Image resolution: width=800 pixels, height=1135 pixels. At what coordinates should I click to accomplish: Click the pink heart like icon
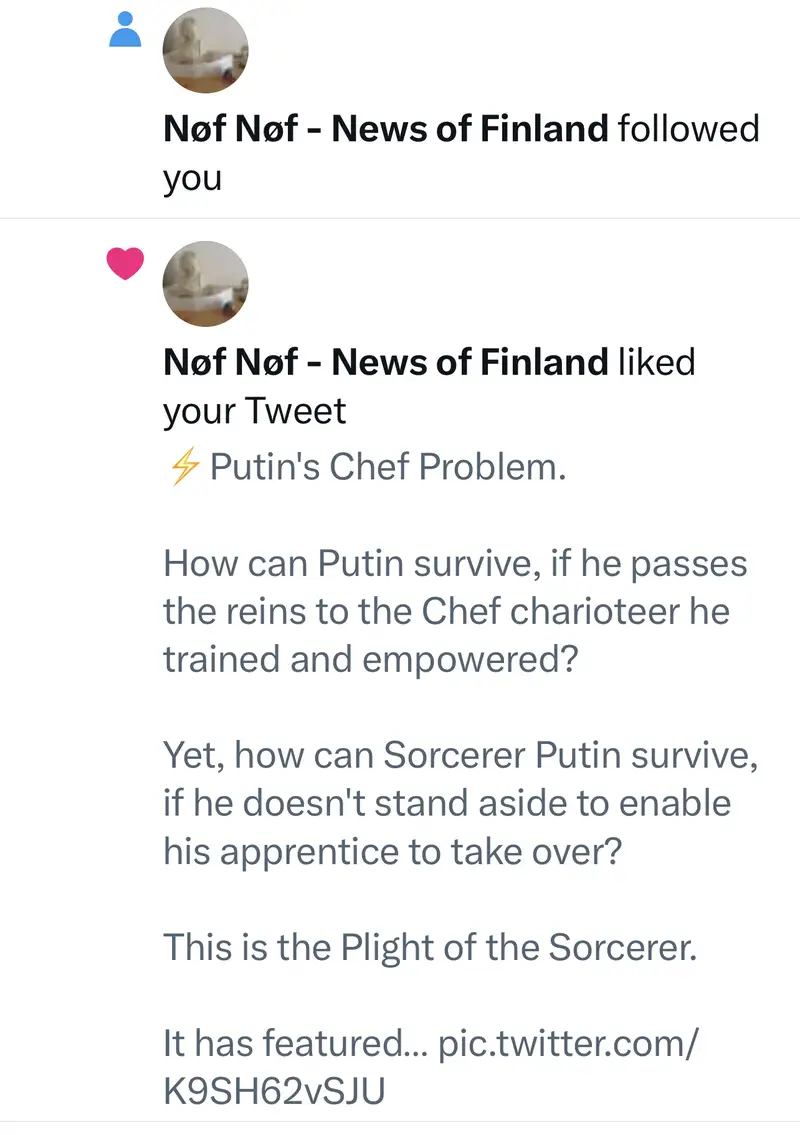125,264
